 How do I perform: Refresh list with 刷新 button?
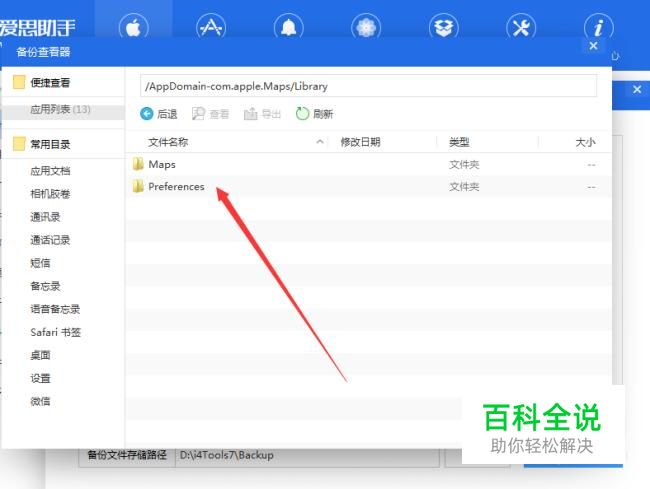tap(315, 114)
